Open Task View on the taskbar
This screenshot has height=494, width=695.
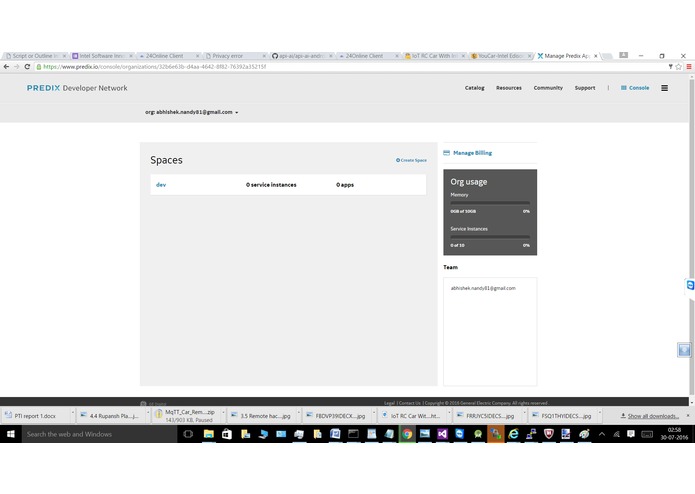[x=188, y=434]
